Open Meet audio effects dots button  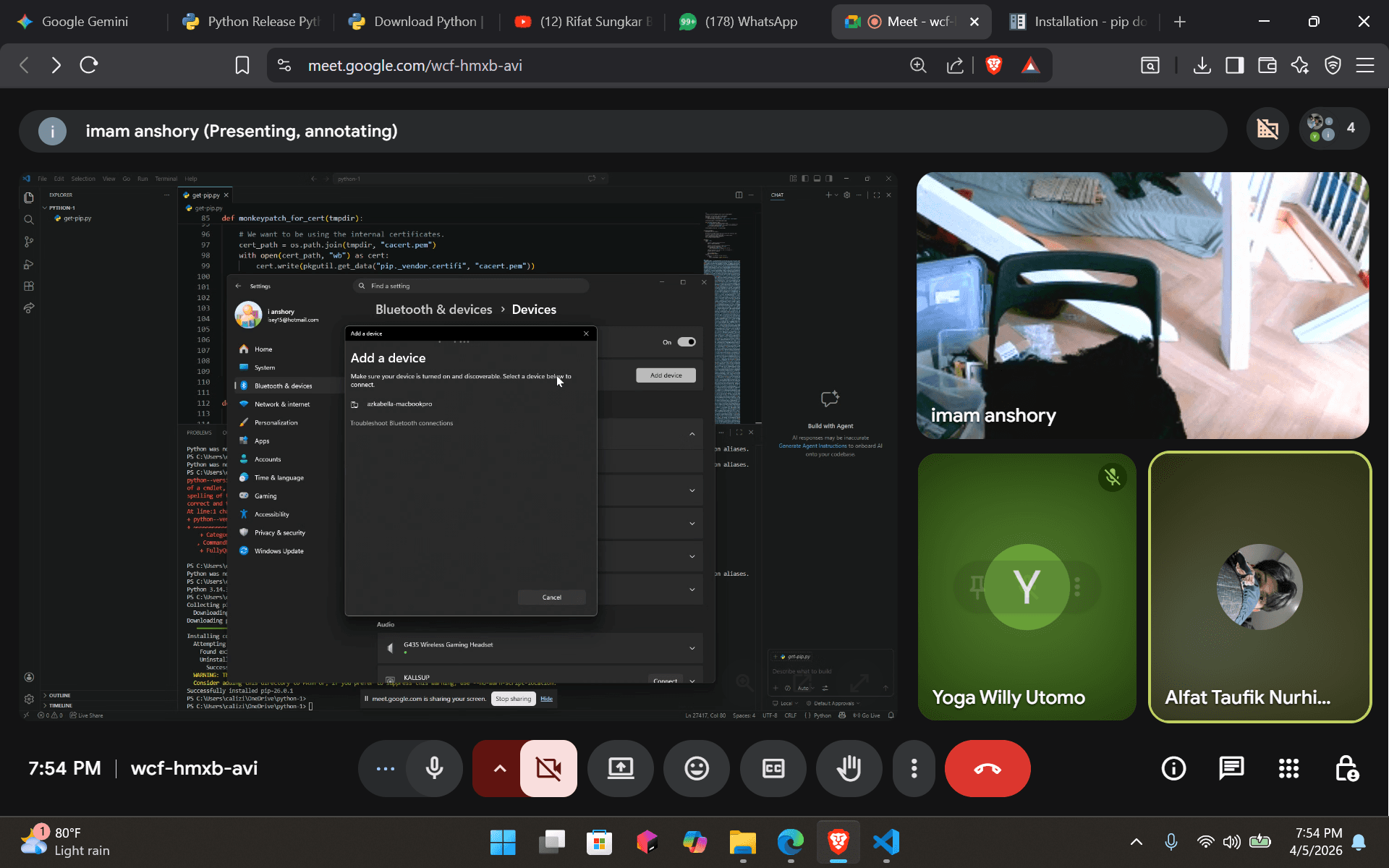pos(386,768)
